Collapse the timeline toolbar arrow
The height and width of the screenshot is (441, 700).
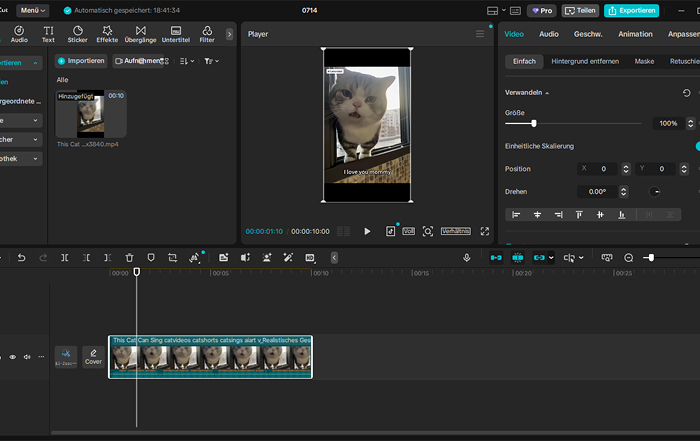coord(334,258)
